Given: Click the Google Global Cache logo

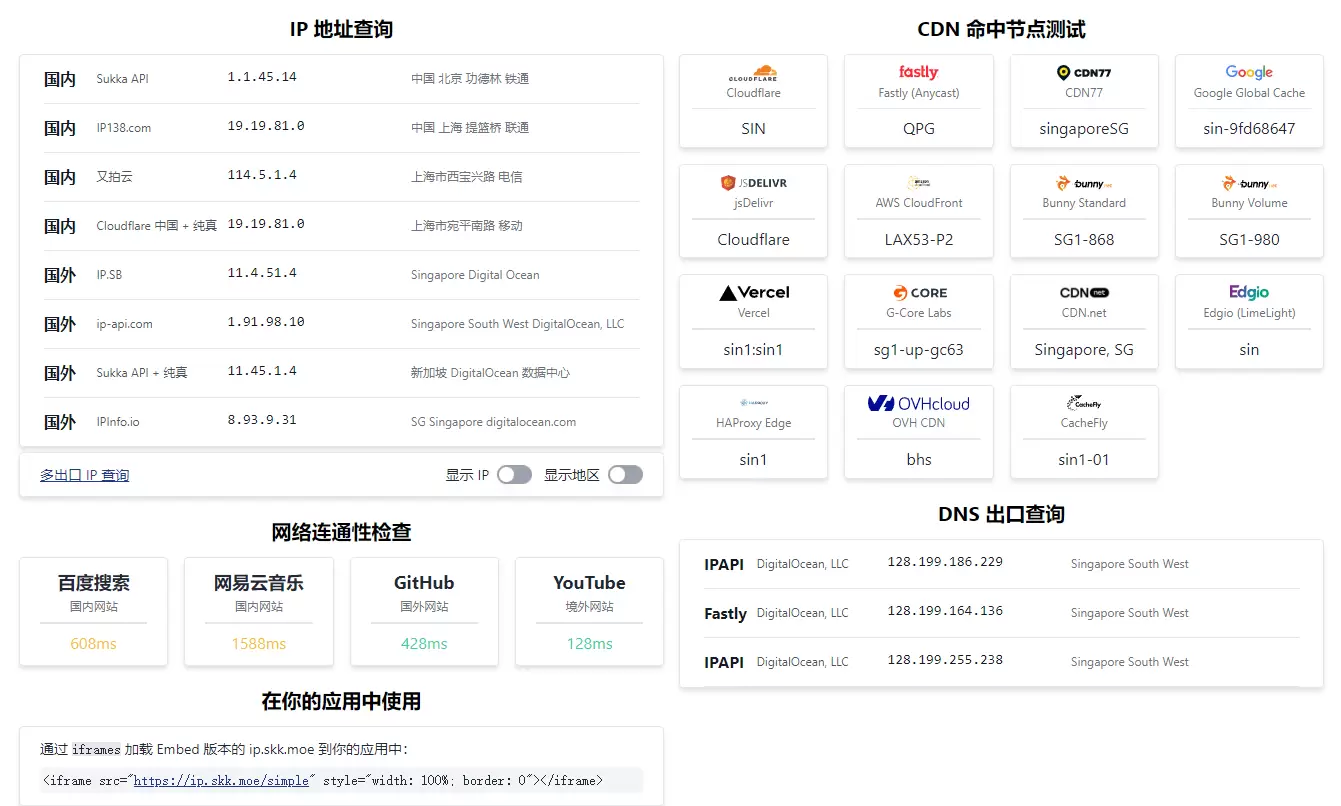Looking at the screenshot, I should tap(1249, 73).
